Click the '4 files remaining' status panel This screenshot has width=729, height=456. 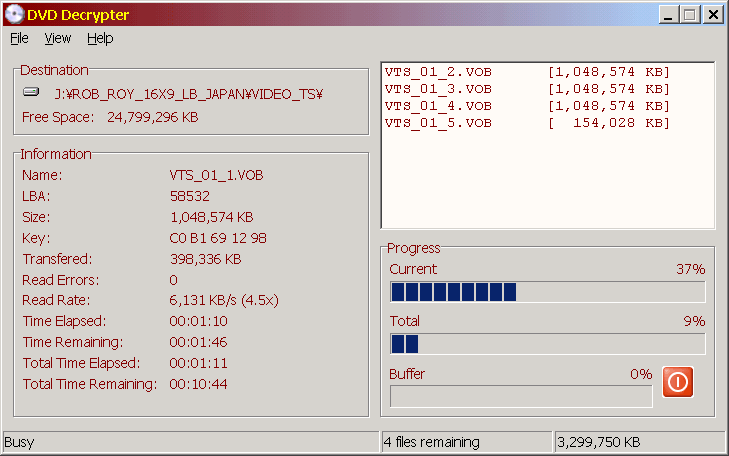pyautogui.click(x=466, y=442)
